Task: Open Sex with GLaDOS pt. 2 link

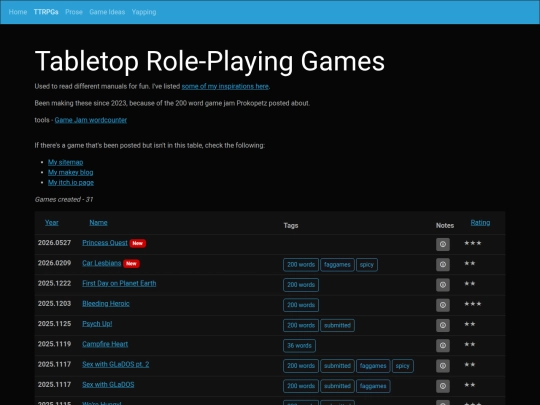Action: [116, 364]
